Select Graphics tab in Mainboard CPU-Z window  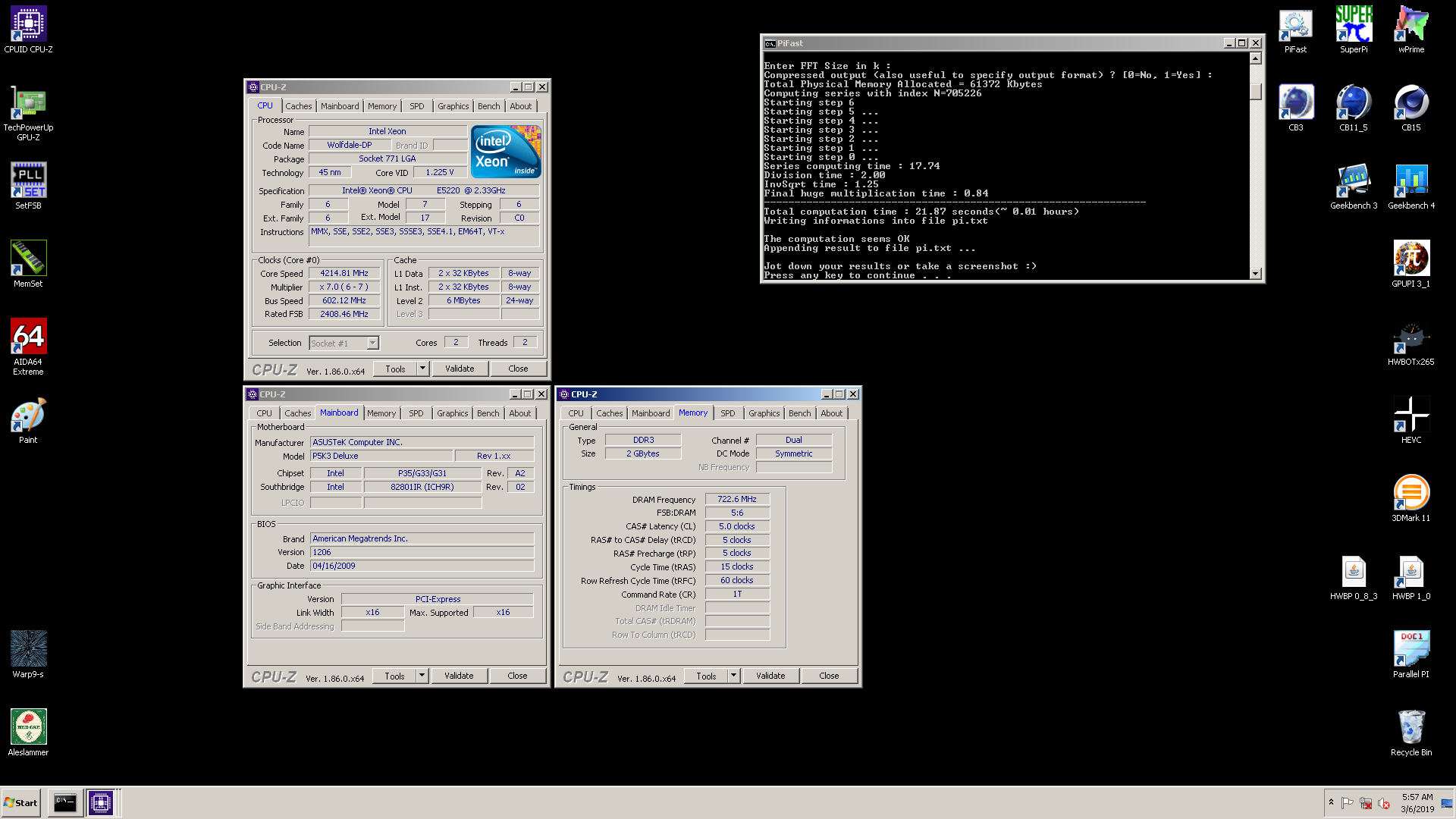453,413
